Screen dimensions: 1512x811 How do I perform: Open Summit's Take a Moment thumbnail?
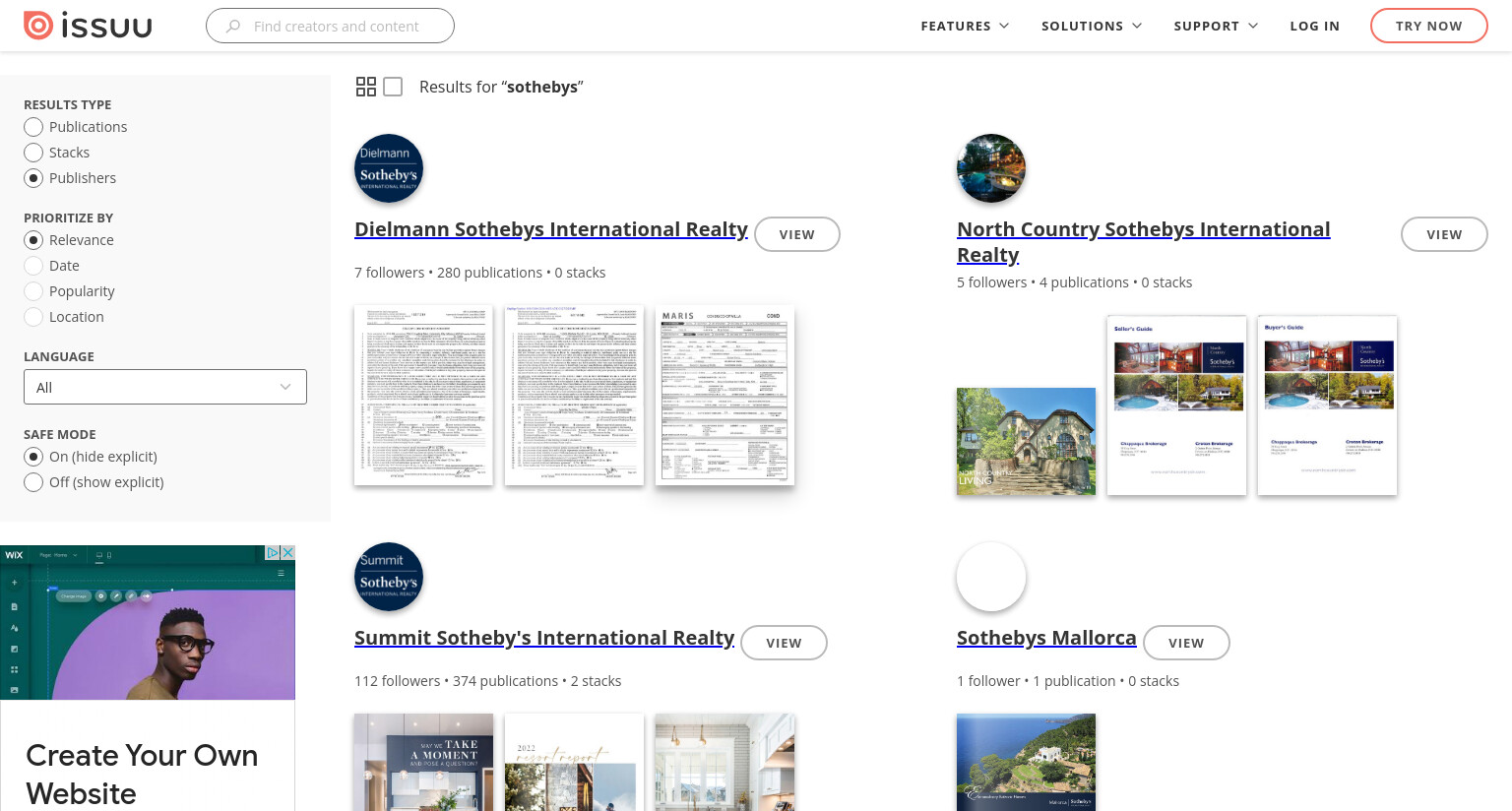pos(423,762)
